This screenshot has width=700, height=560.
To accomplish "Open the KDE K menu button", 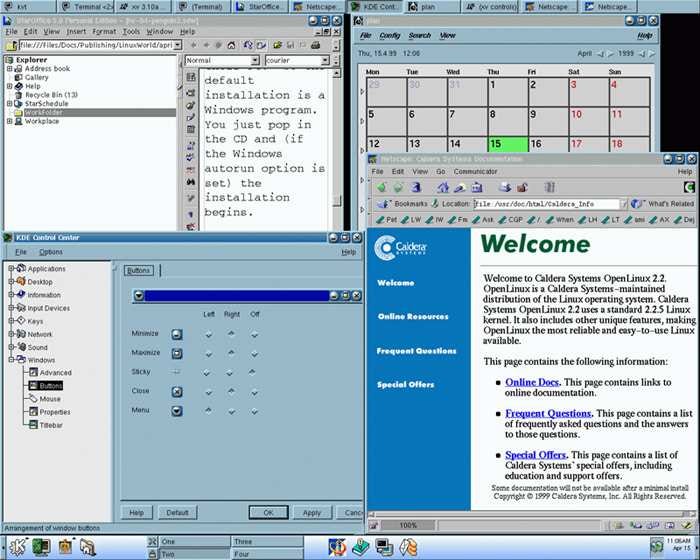I will pos(17,547).
